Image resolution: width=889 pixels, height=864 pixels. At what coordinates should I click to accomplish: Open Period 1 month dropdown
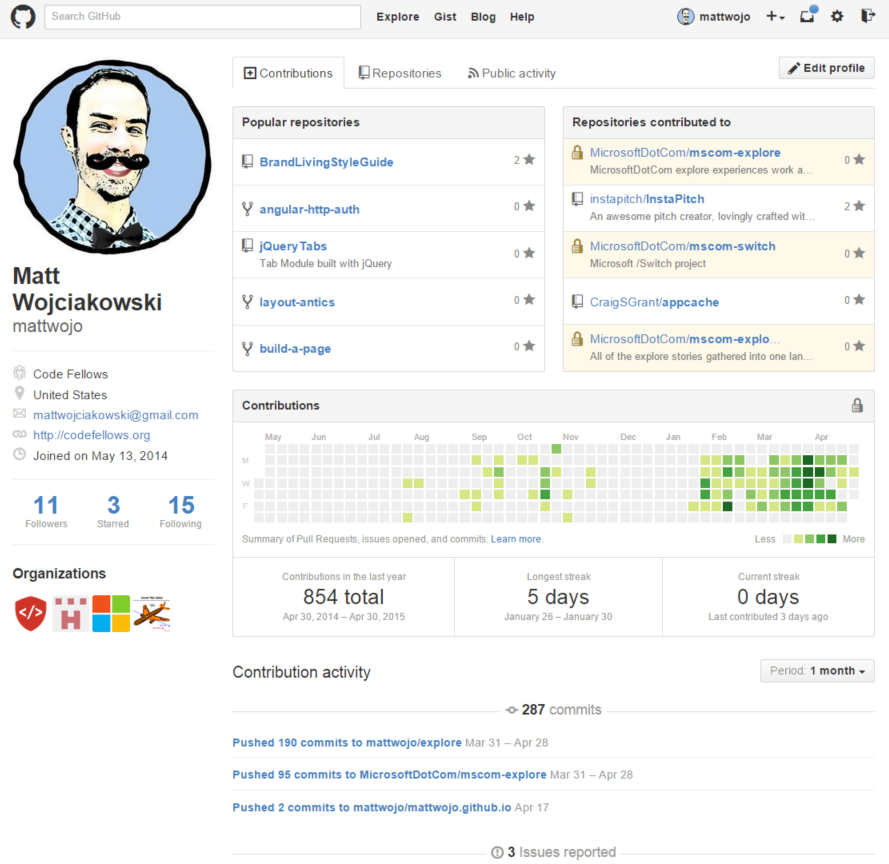[817, 671]
